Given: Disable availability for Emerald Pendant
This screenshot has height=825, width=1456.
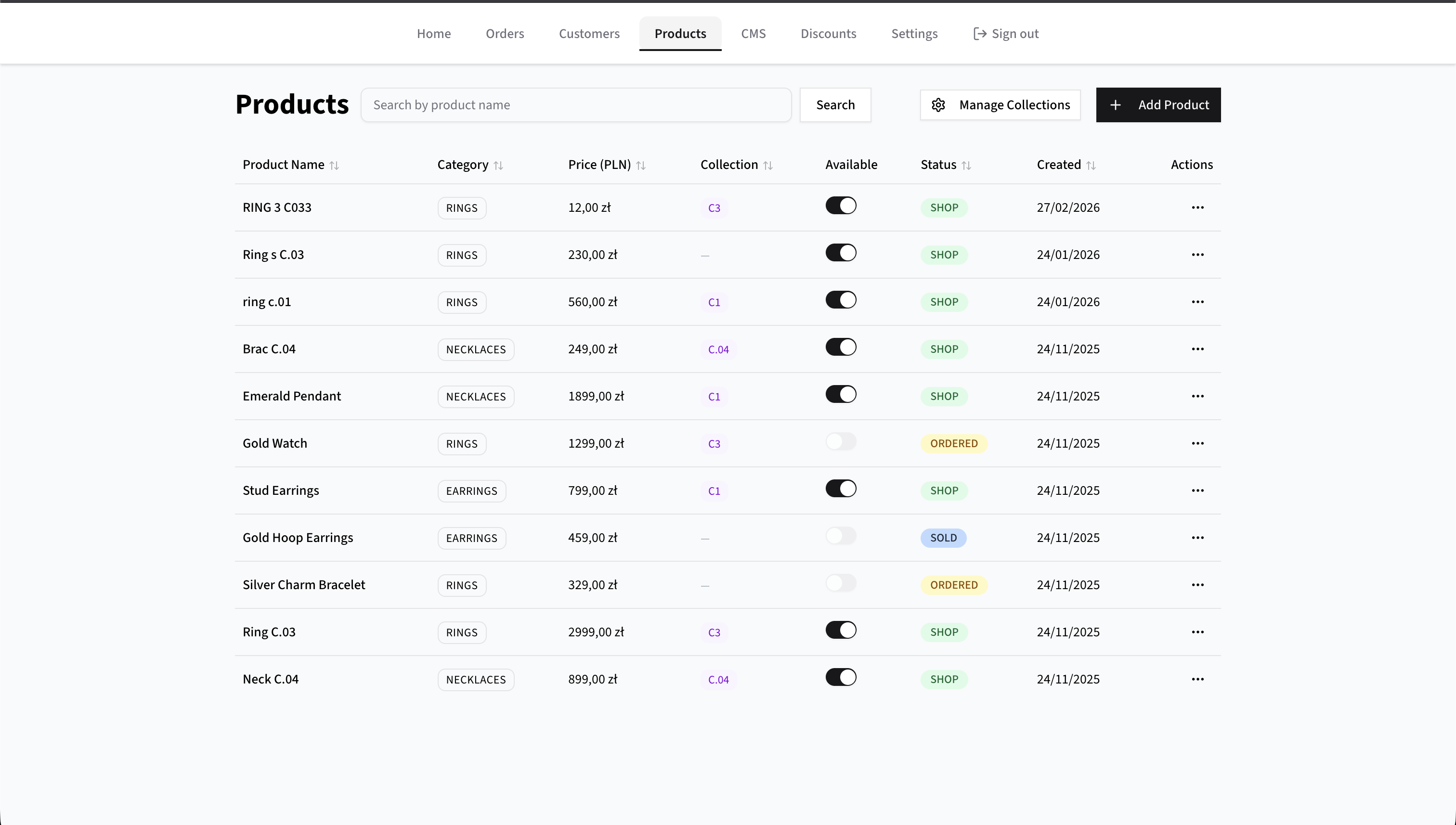Looking at the screenshot, I should pyautogui.click(x=841, y=394).
